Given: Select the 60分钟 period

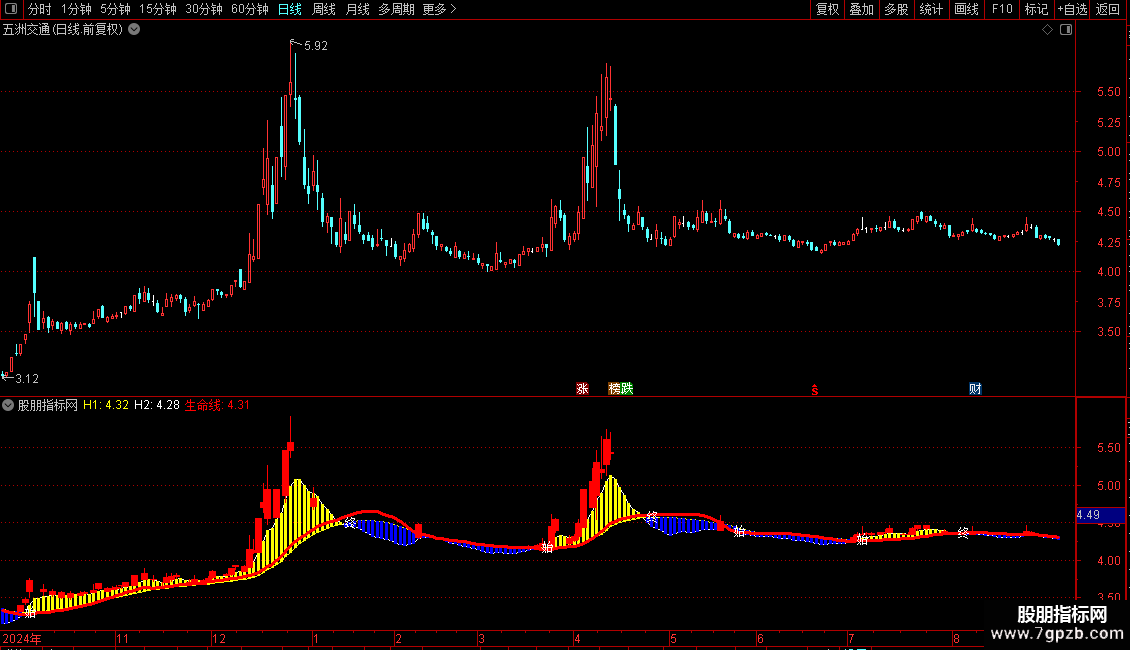Looking at the screenshot, I should tap(249, 9).
